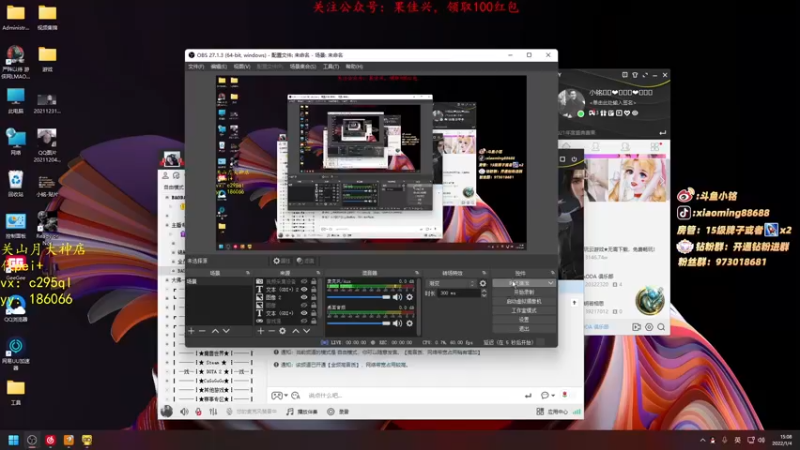Open the streaming button dropdown arrow

coord(551,283)
